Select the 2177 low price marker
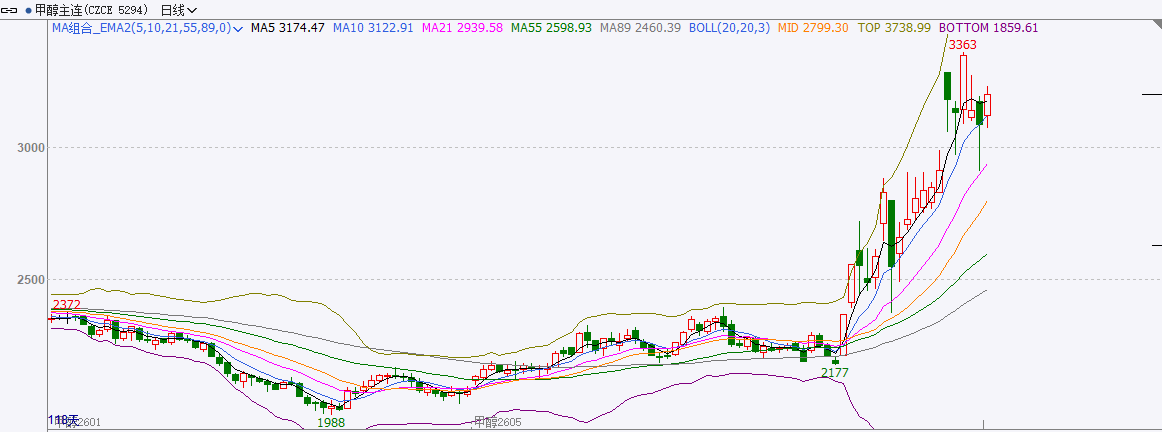The width and height of the screenshot is (1162, 432). click(834, 373)
